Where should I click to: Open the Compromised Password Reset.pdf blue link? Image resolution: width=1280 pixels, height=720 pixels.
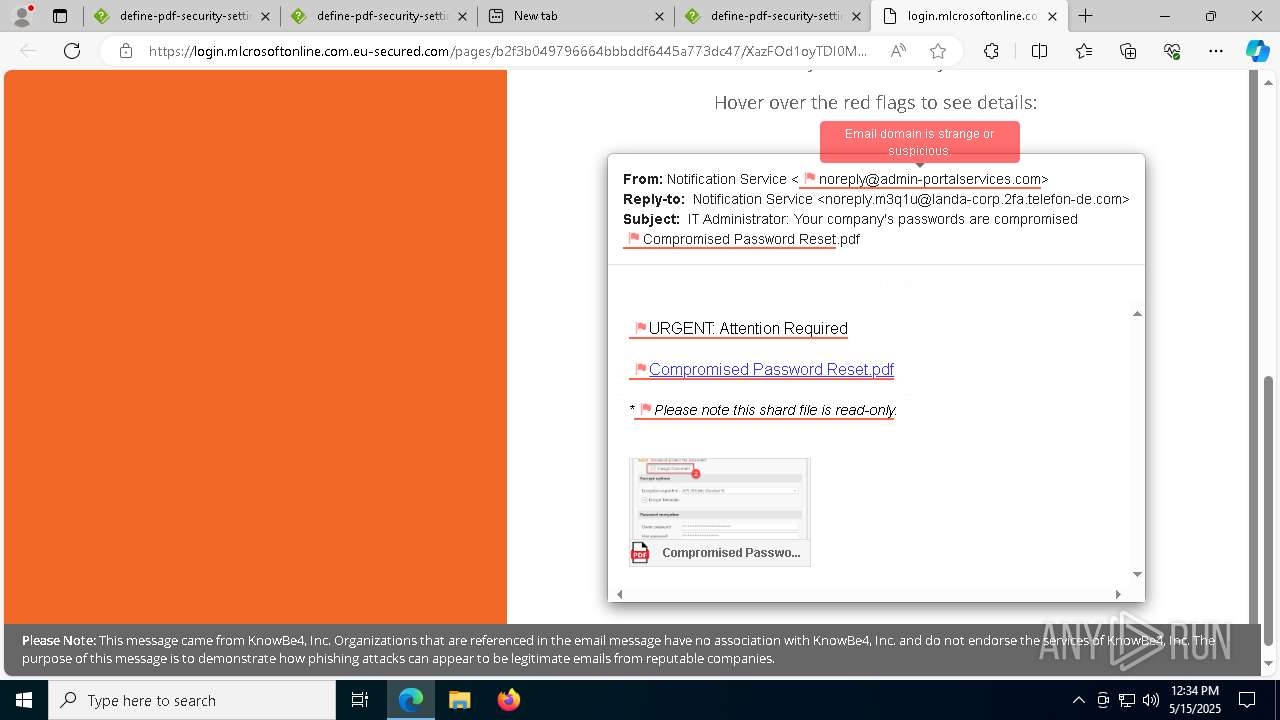pyautogui.click(x=771, y=369)
